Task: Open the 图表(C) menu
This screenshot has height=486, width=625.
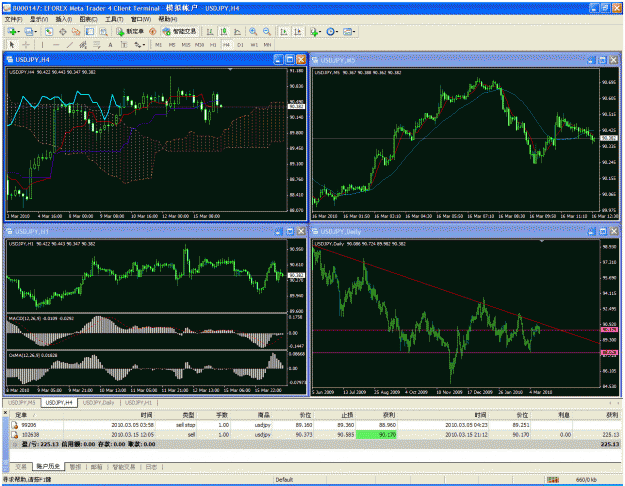Action: click(88, 19)
